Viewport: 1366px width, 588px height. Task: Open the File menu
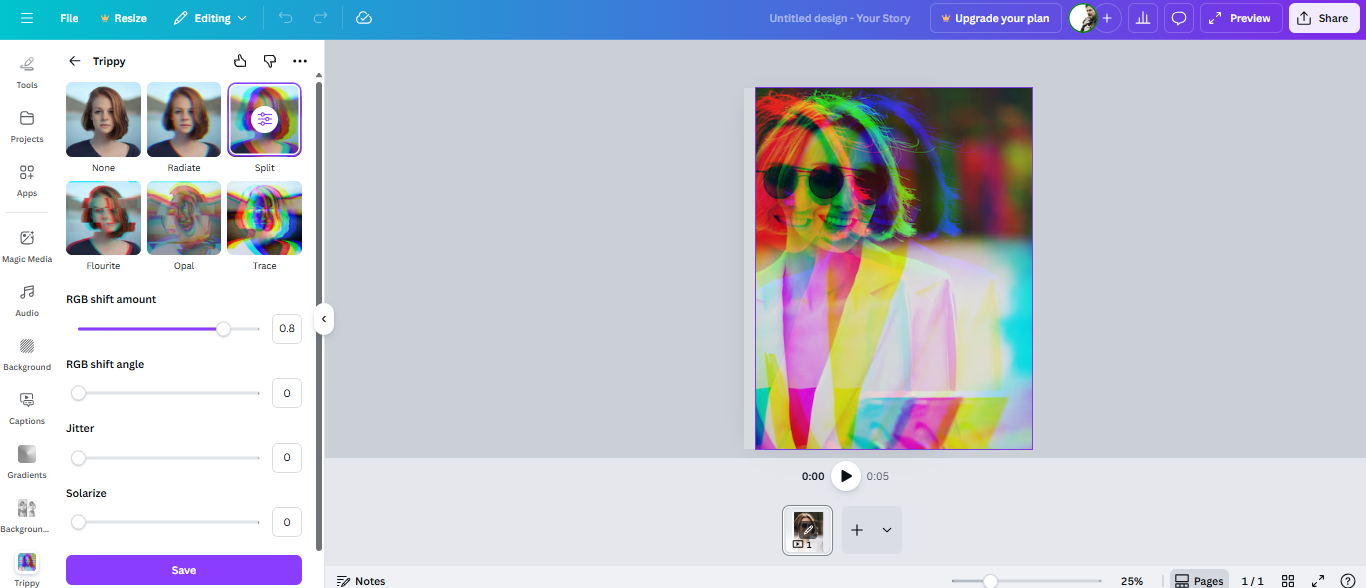pyautogui.click(x=68, y=17)
